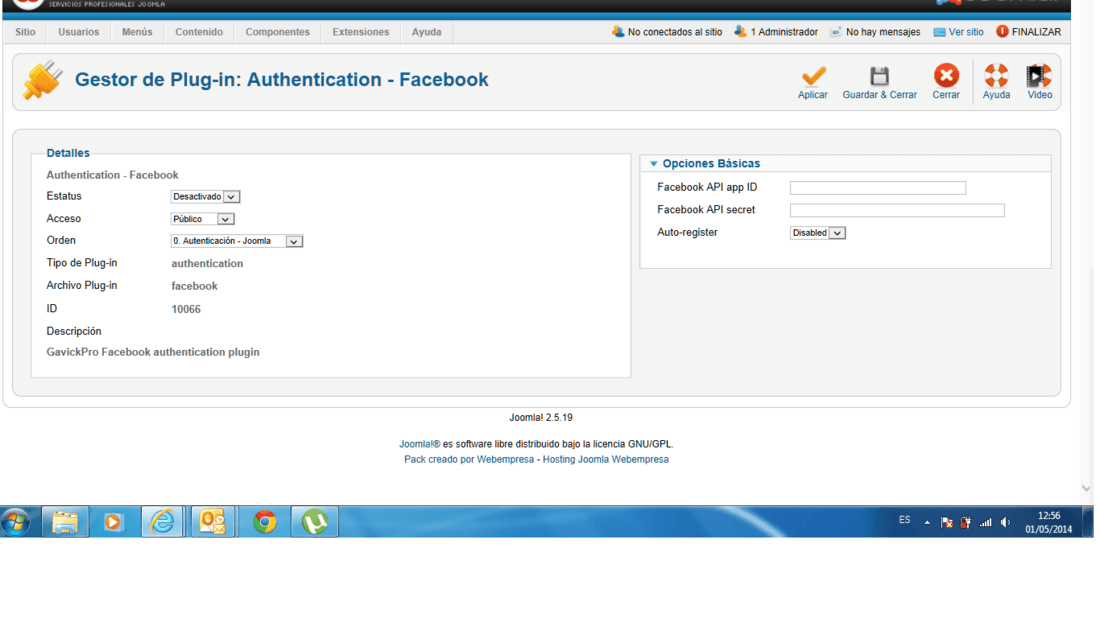
Task: Click the Facebook API secret field
Action: click(897, 210)
